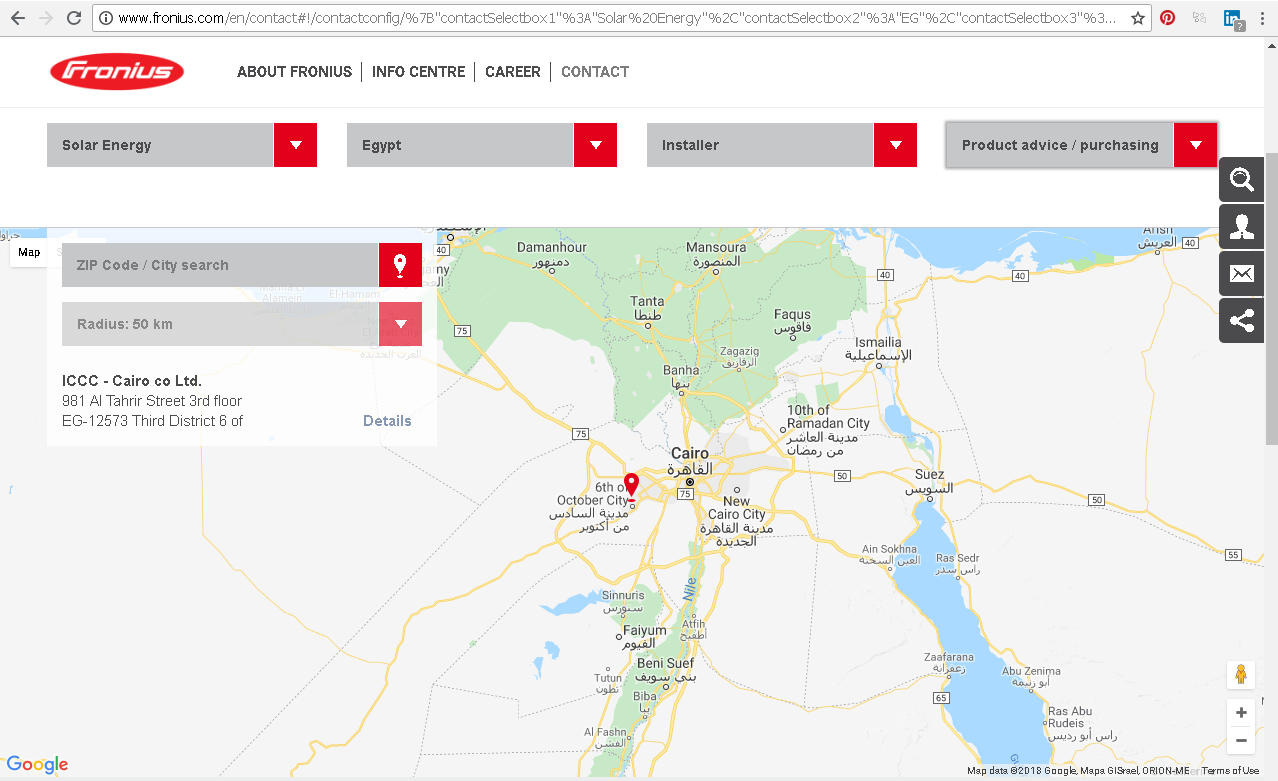
Task: Open Street View pegman
Action: (1241, 675)
